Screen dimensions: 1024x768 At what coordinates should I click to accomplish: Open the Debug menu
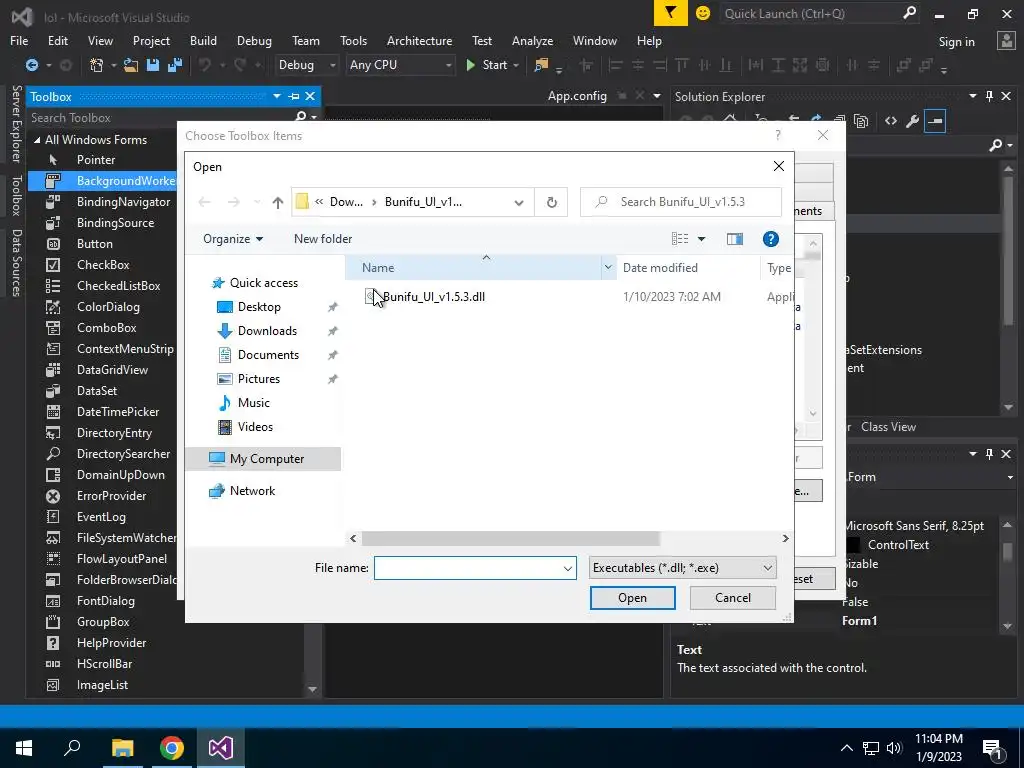[254, 40]
